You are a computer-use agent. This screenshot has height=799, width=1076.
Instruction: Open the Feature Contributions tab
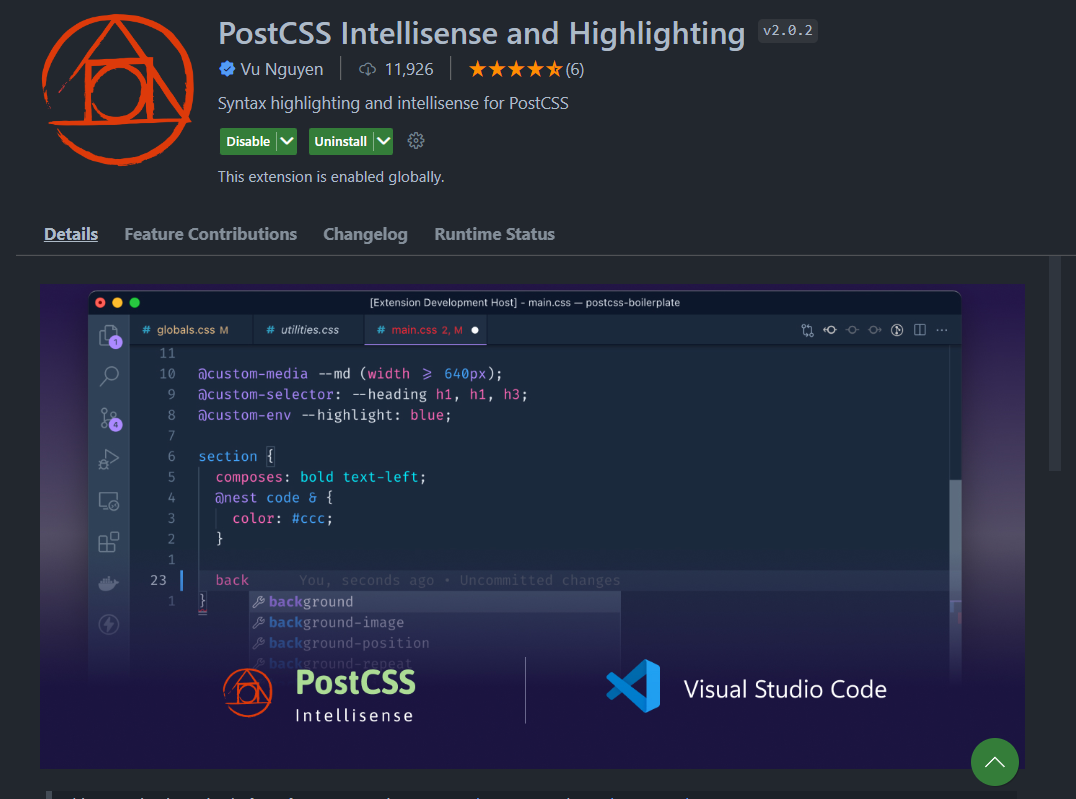point(210,234)
